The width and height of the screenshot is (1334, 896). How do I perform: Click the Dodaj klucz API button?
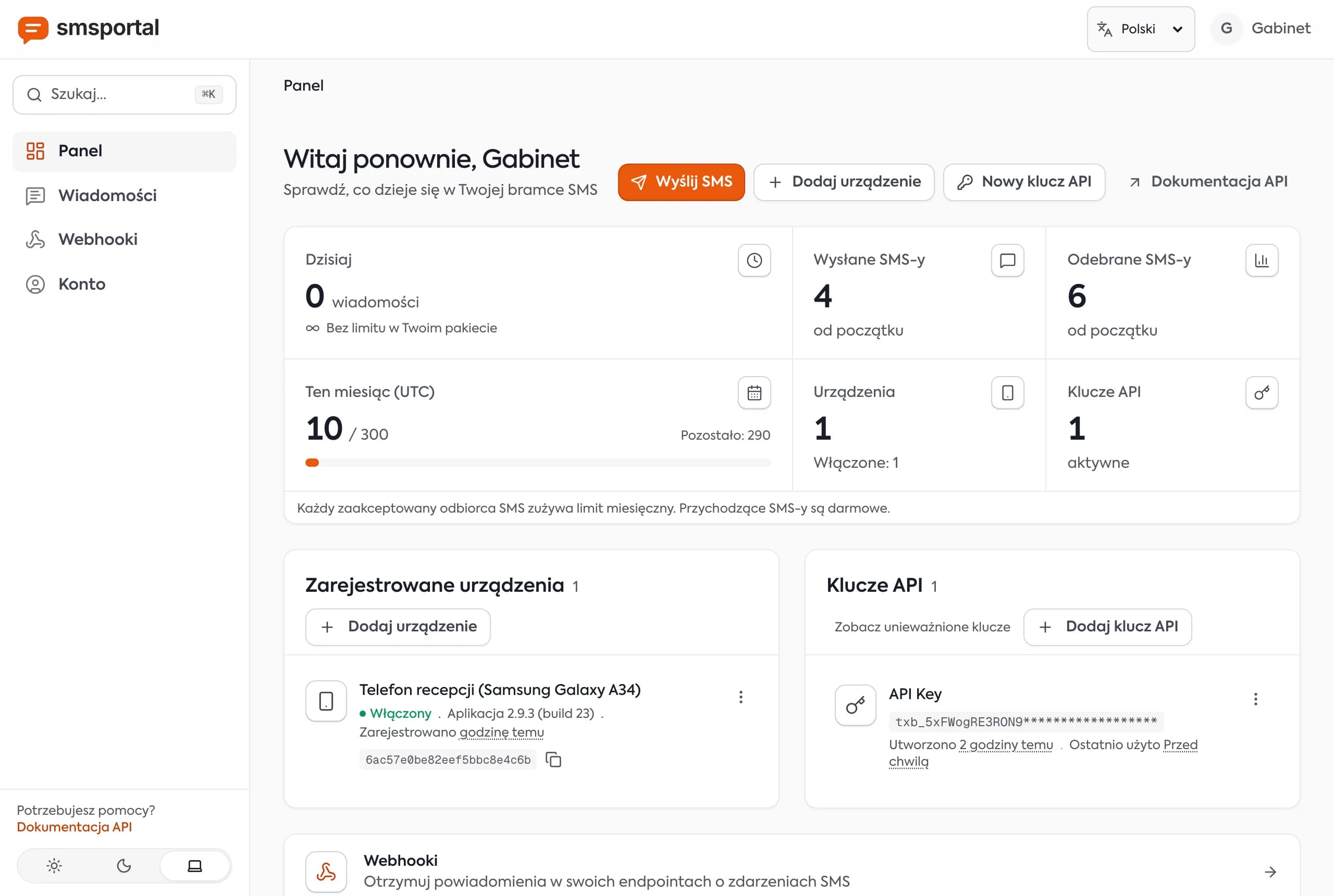pos(1107,627)
